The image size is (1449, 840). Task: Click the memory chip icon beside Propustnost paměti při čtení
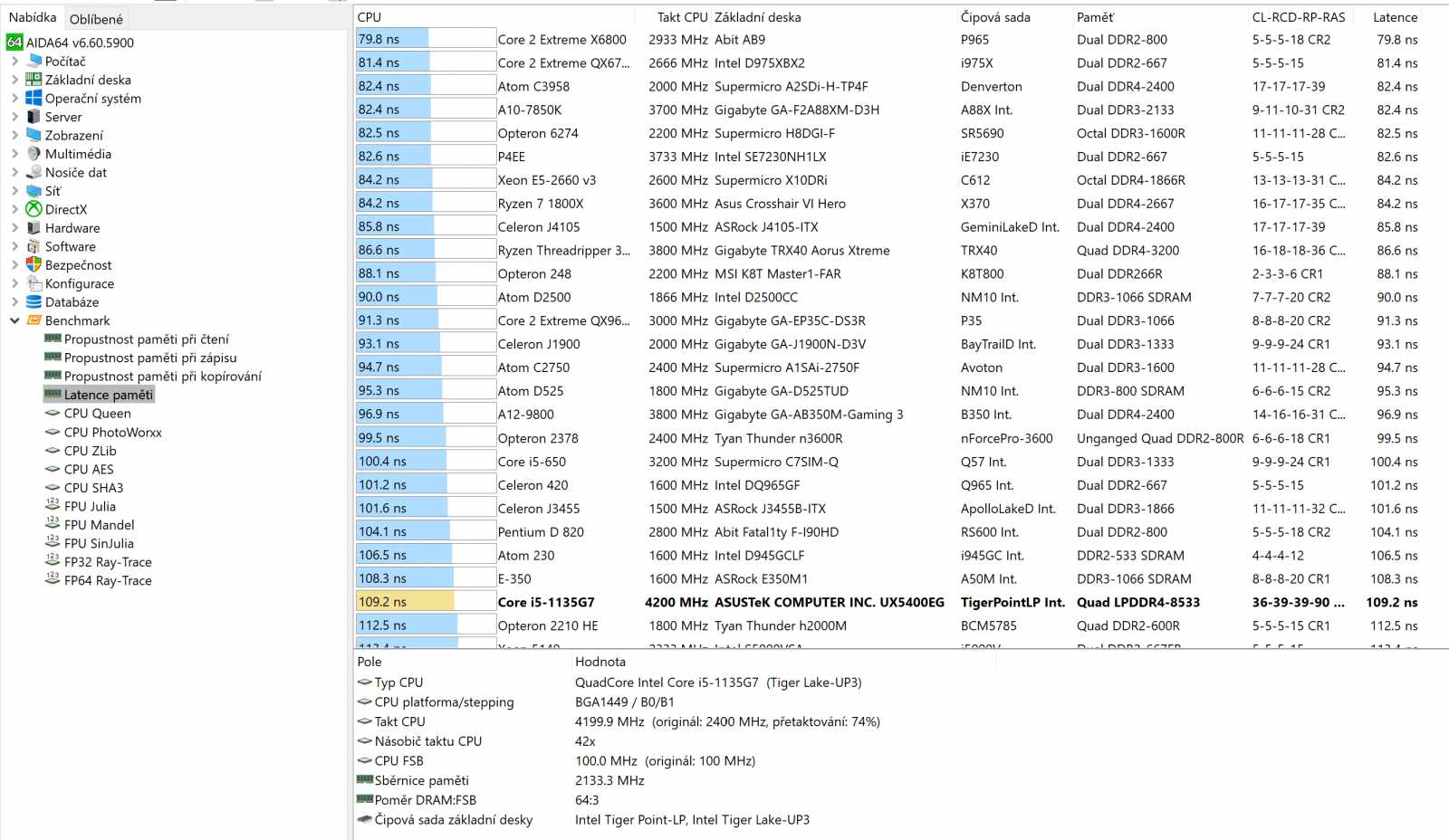click(53, 339)
